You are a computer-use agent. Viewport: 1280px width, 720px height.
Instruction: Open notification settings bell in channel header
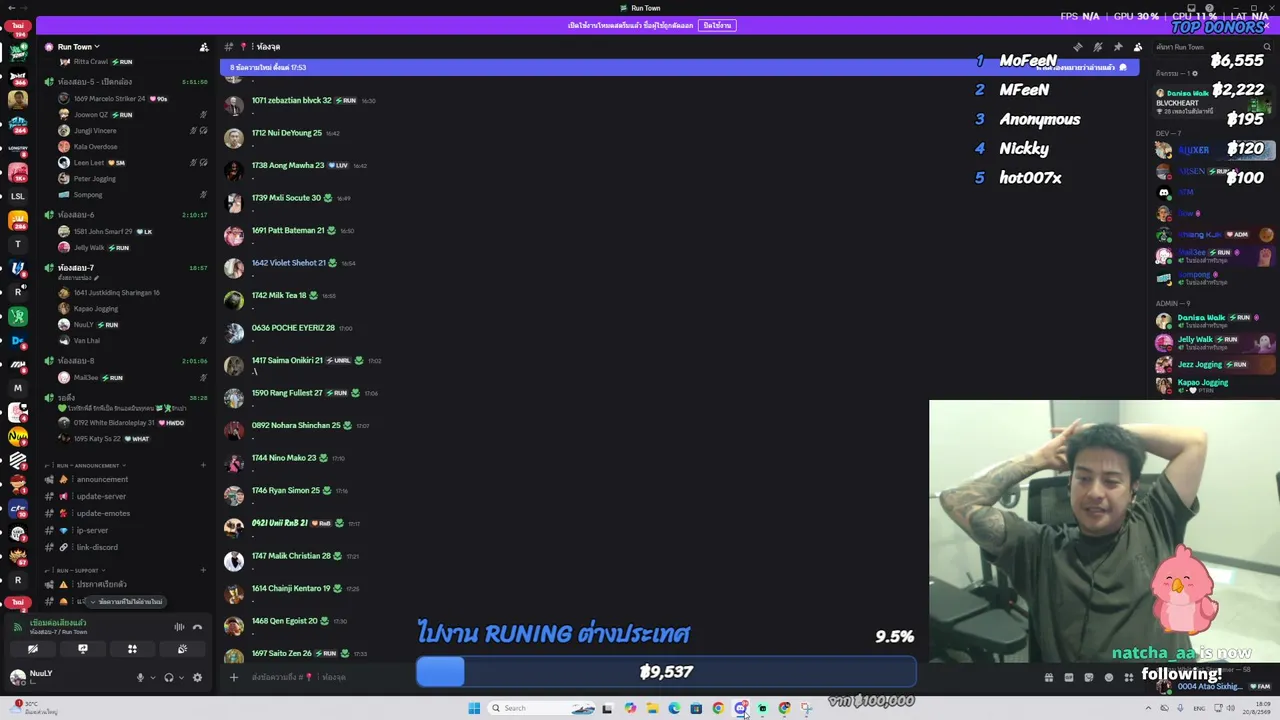click(1098, 47)
